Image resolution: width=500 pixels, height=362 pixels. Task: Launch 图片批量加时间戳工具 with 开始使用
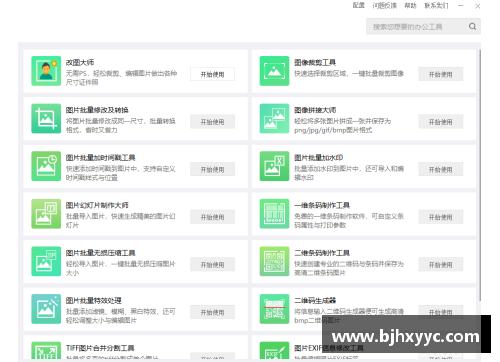(212, 169)
